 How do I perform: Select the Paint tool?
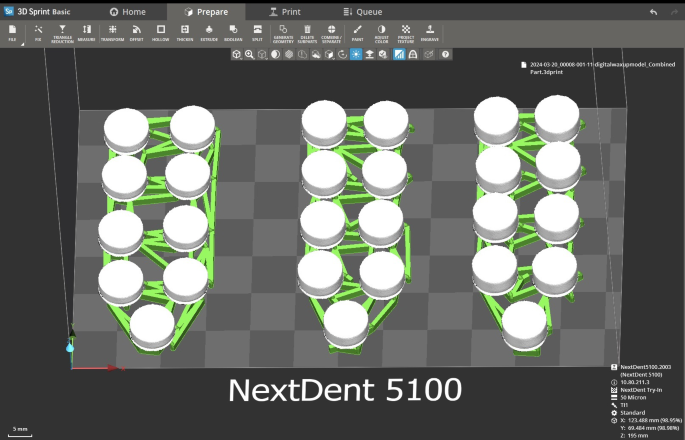(357, 33)
